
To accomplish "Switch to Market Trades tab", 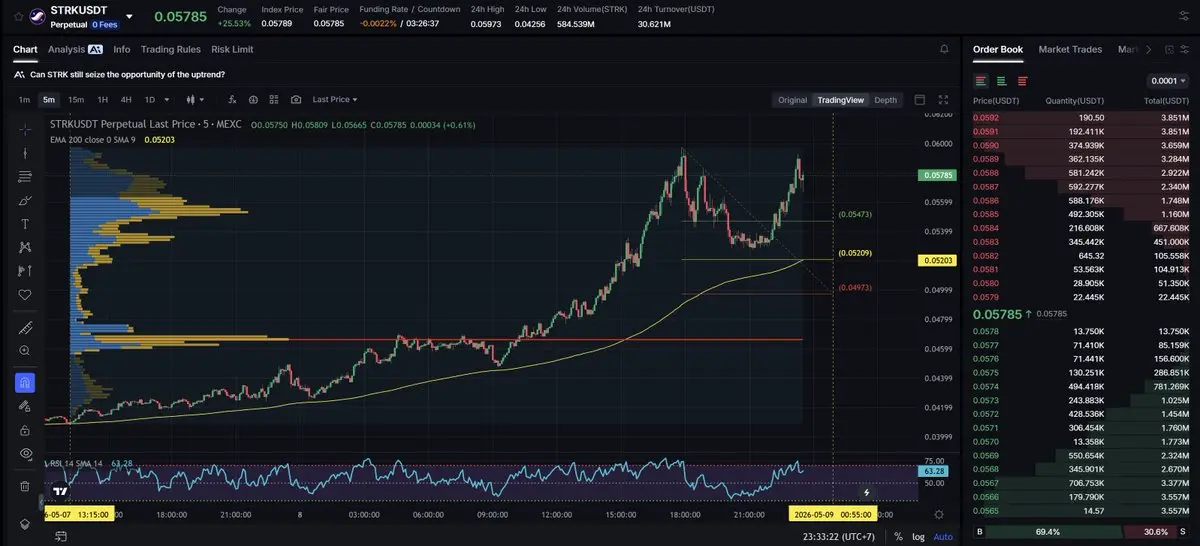I will point(1070,49).
